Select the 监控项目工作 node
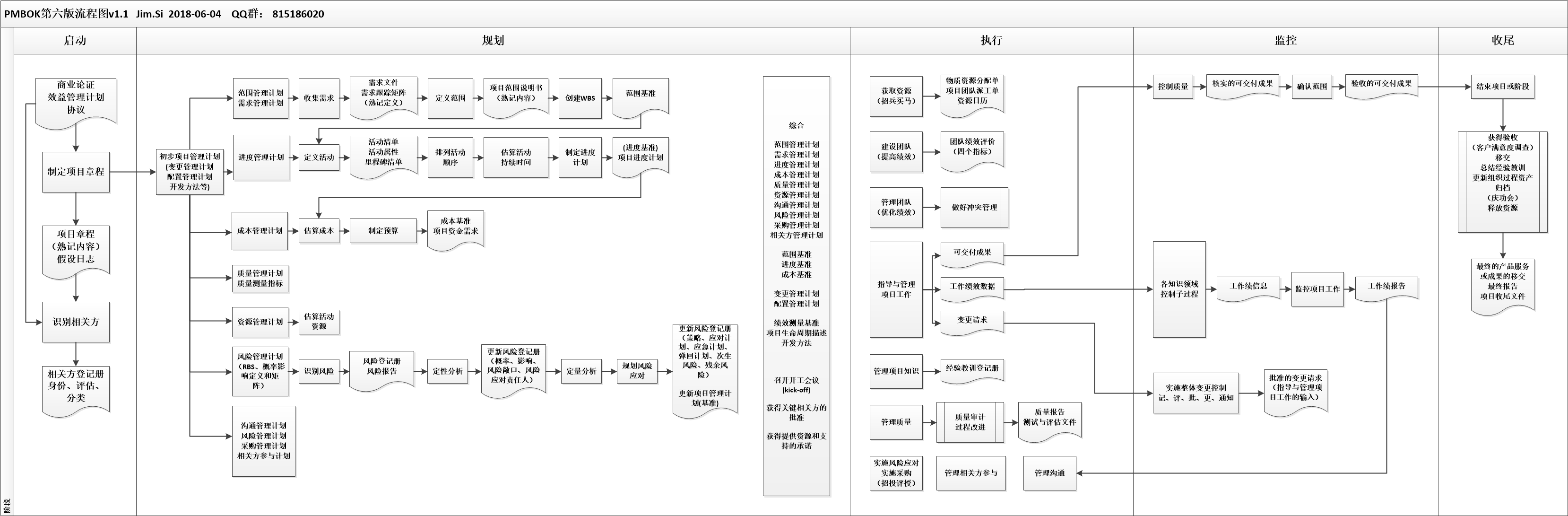The width and height of the screenshot is (1568, 516). 1317,290
